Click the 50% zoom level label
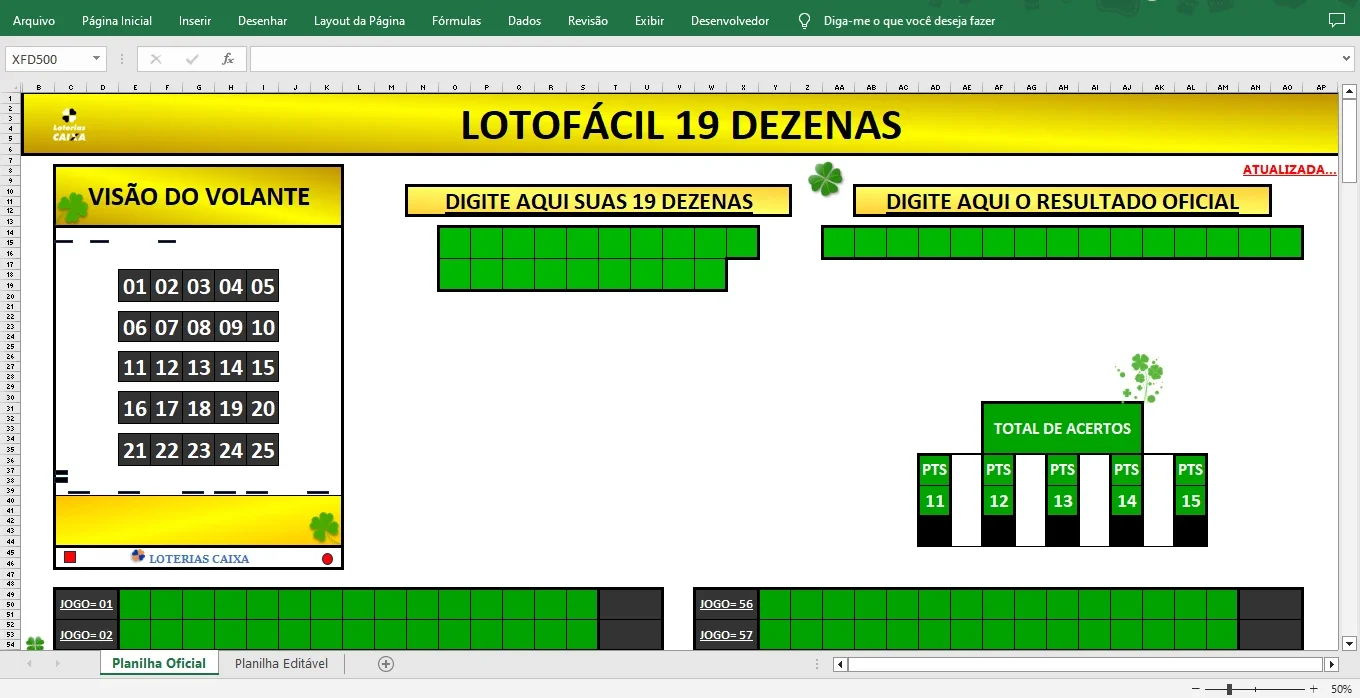This screenshot has height=698, width=1360. 1341,689
